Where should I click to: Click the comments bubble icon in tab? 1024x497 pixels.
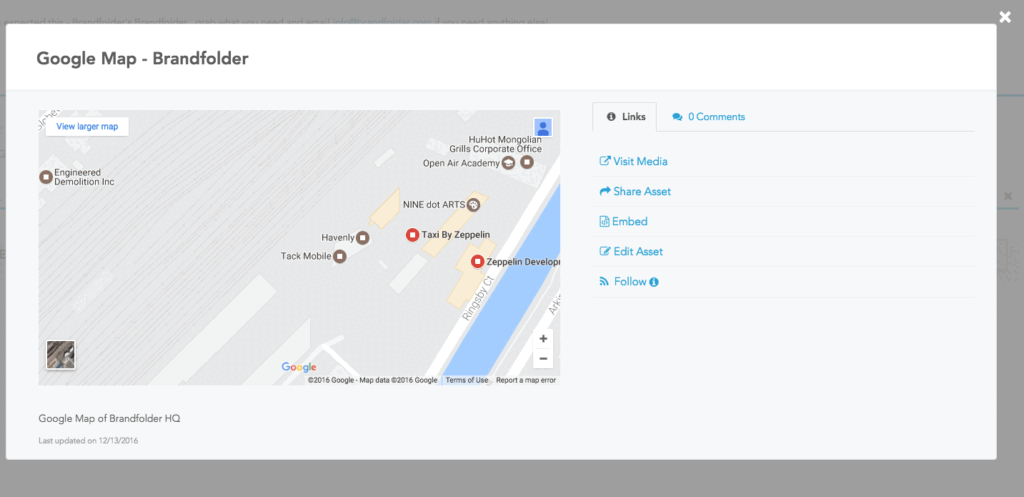click(677, 117)
